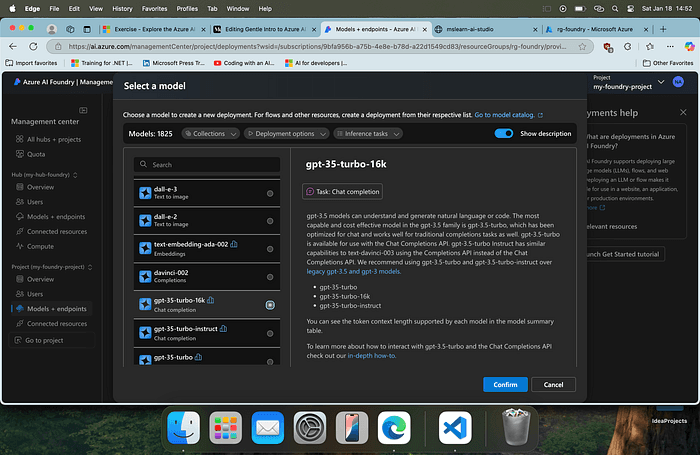Open browser Settings and more menu
The image size is (700, 455).
pos(670,46)
